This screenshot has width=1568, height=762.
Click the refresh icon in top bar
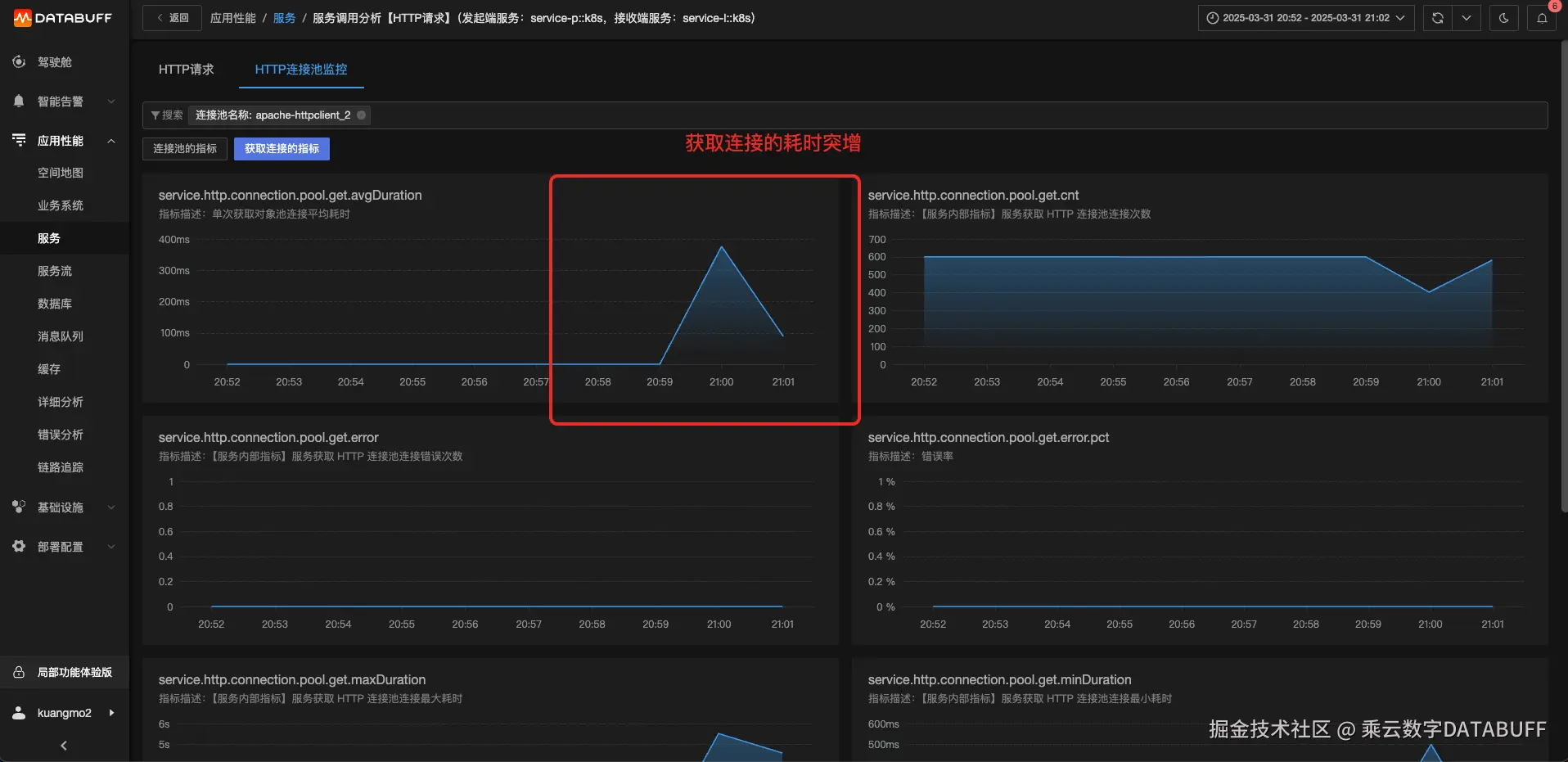coord(1437,18)
